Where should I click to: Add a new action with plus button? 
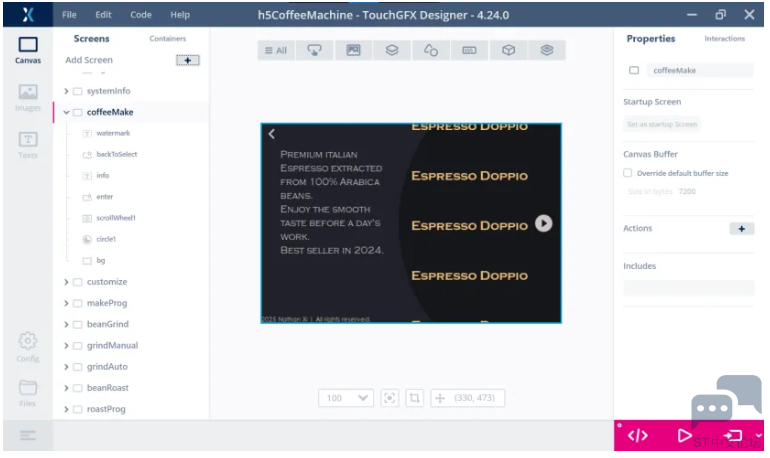742,229
